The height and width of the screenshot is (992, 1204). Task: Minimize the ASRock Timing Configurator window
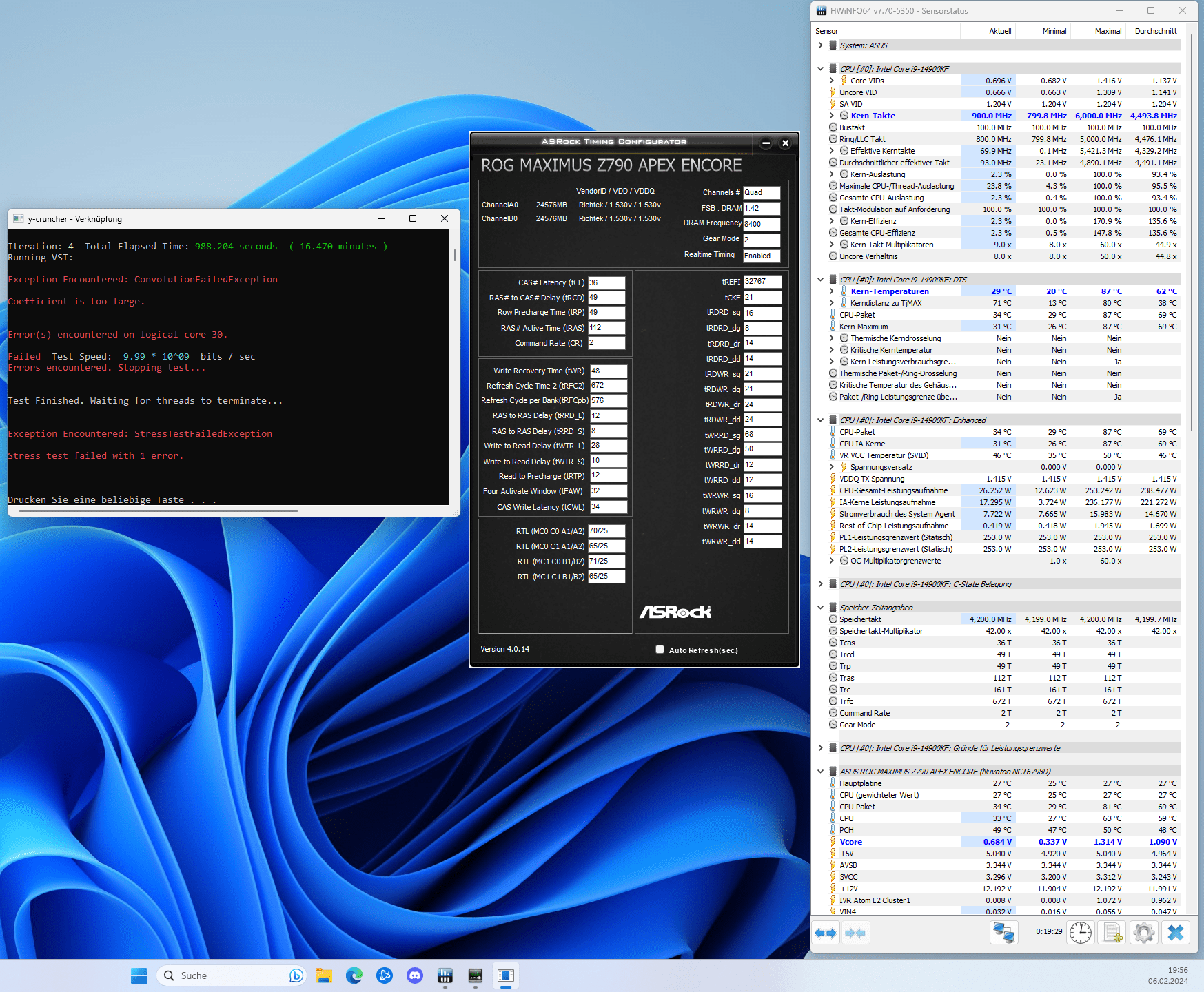point(766,143)
